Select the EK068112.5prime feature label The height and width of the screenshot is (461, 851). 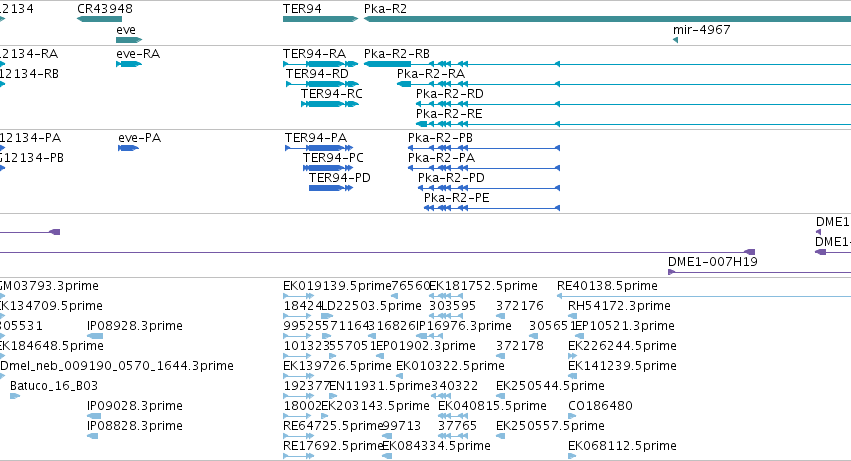coord(622,446)
